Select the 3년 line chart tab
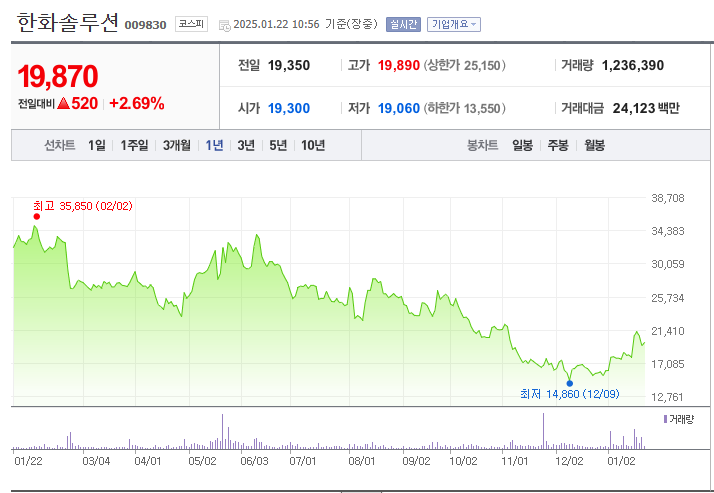Viewport: 714px width, 493px height. [246, 145]
